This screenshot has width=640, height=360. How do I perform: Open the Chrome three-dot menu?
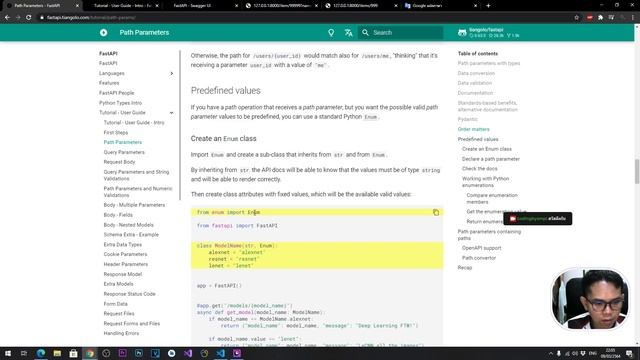pyautogui.click(x=633, y=18)
